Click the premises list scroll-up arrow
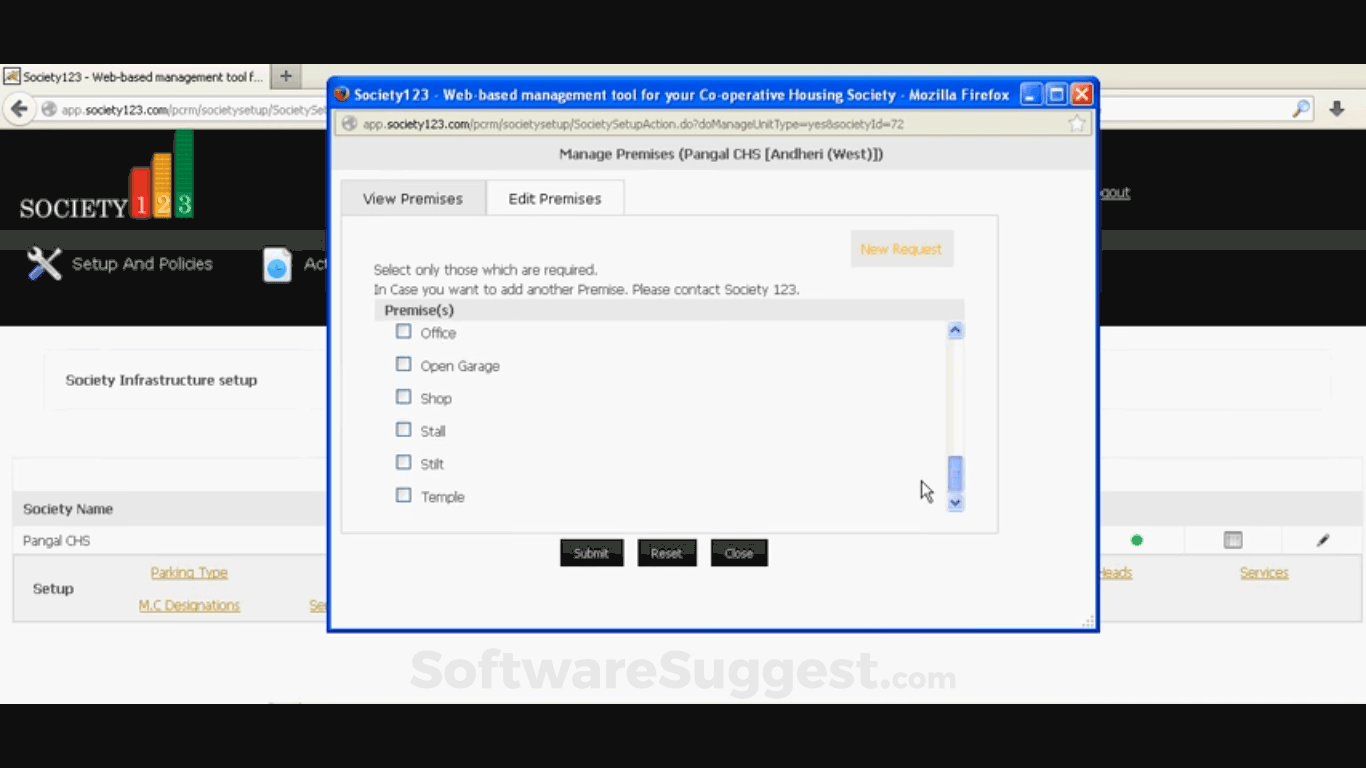1366x768 pixels. point(955,331)
